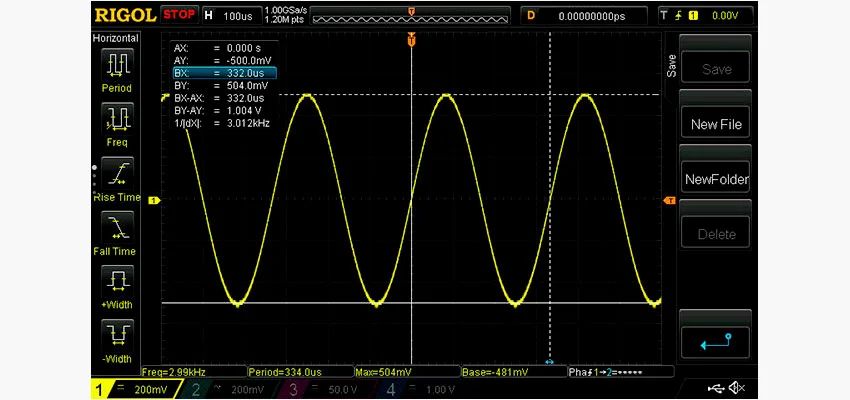Open the Horizontal menu label
This screenshot has width=850, height=400.
tap(116, 37)
